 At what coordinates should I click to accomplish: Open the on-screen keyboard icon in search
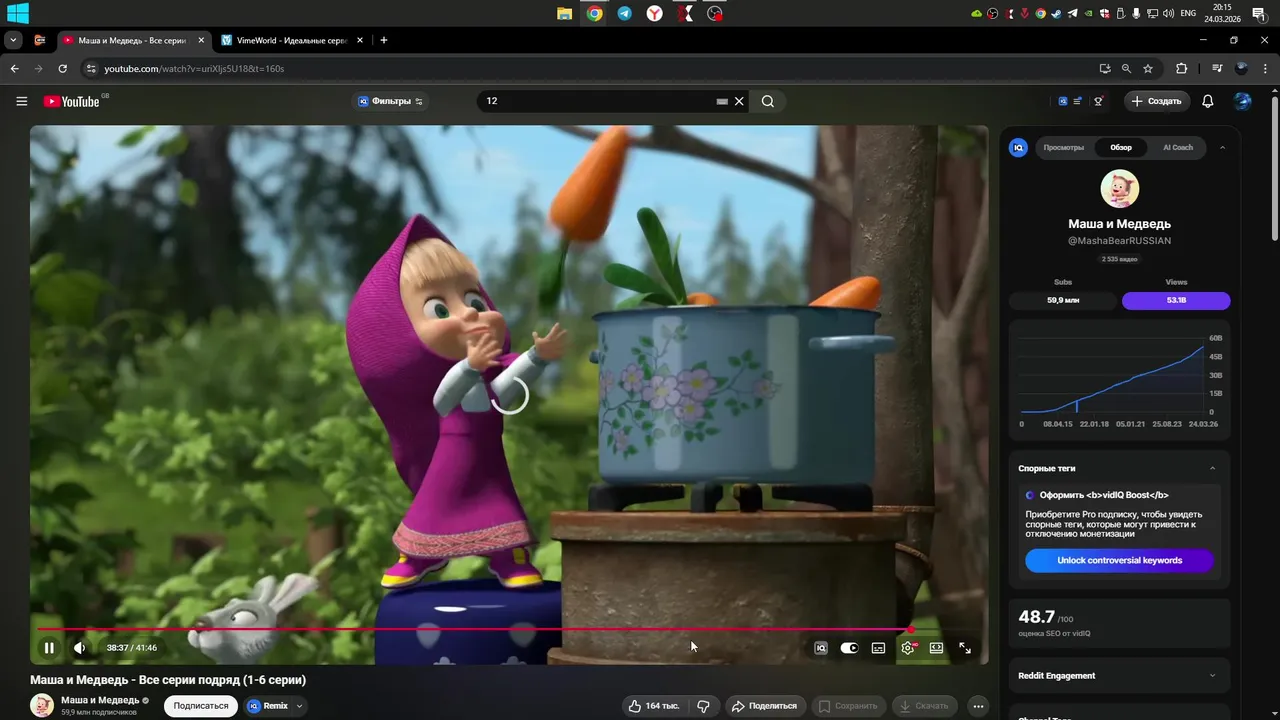(x=722, y=101)
